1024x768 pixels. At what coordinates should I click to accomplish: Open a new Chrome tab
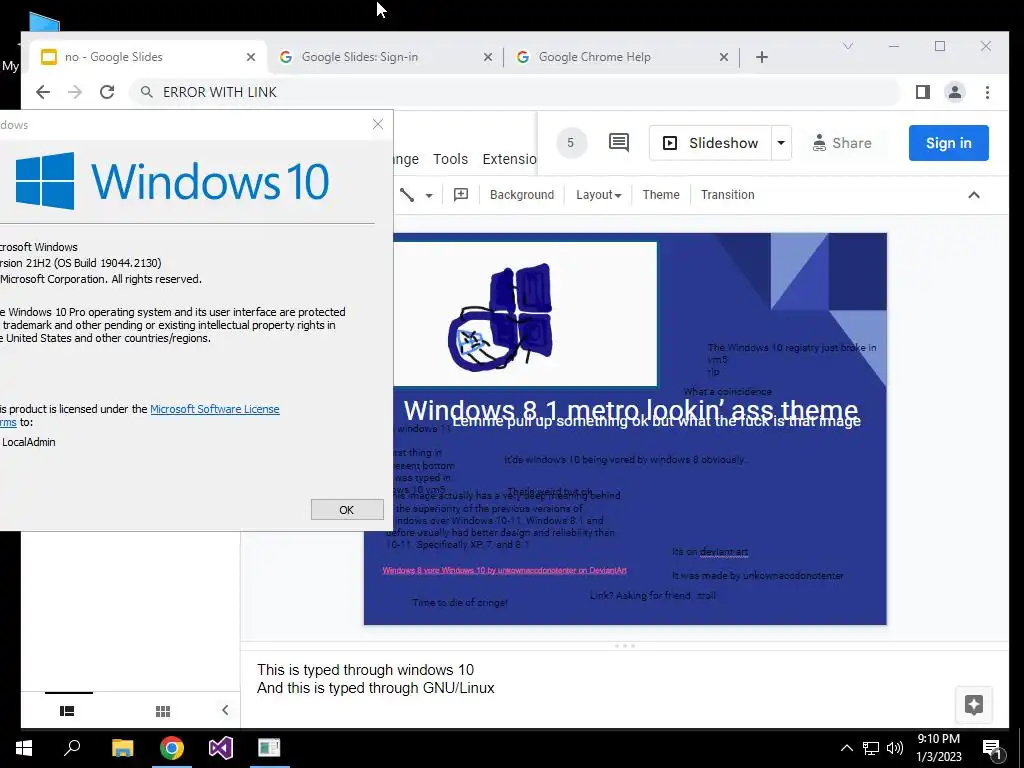pyautogui.click(x=761, y=57)
